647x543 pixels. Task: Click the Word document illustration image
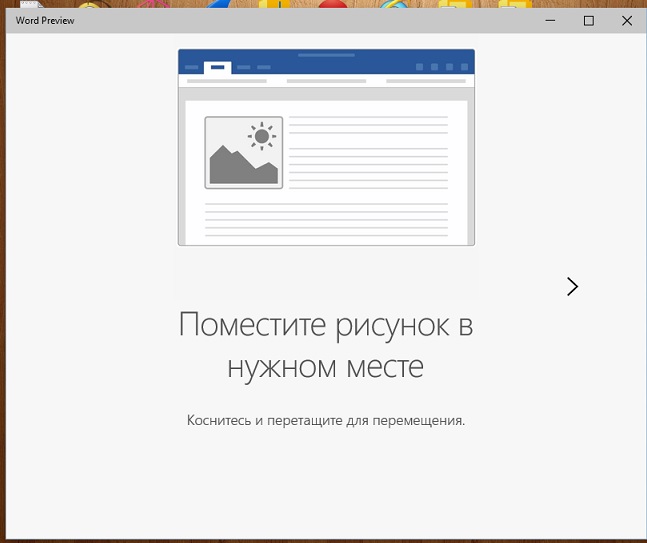(326, 147)
